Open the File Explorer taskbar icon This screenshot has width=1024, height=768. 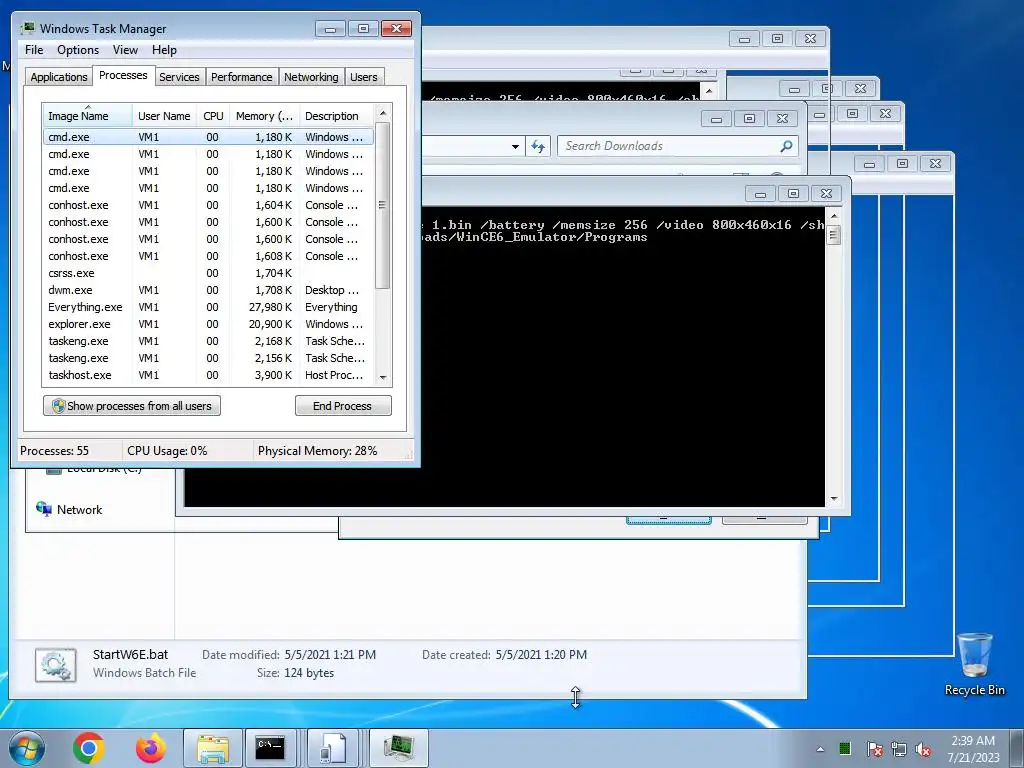(x=213, y=748)
